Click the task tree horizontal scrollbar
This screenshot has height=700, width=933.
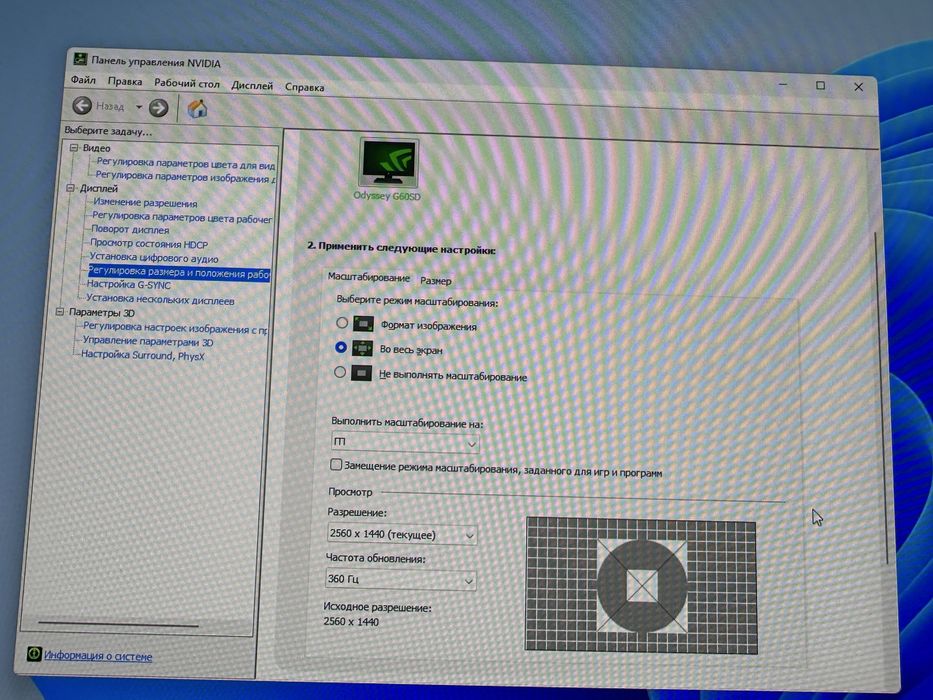point(118,624)
